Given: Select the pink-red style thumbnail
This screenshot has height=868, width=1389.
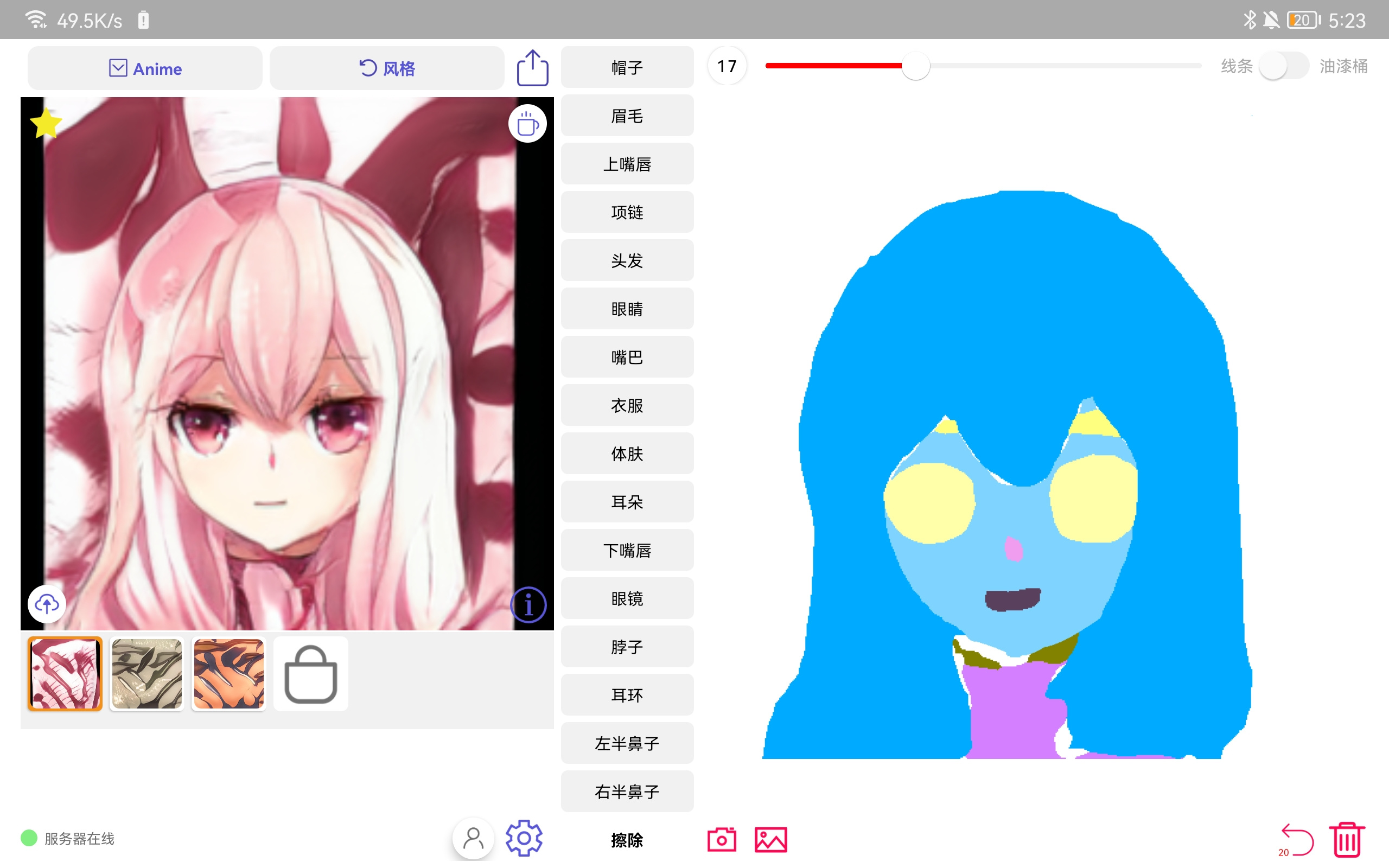Looking at the screenshot, I should pyautogui.click(x=65, y=674).
